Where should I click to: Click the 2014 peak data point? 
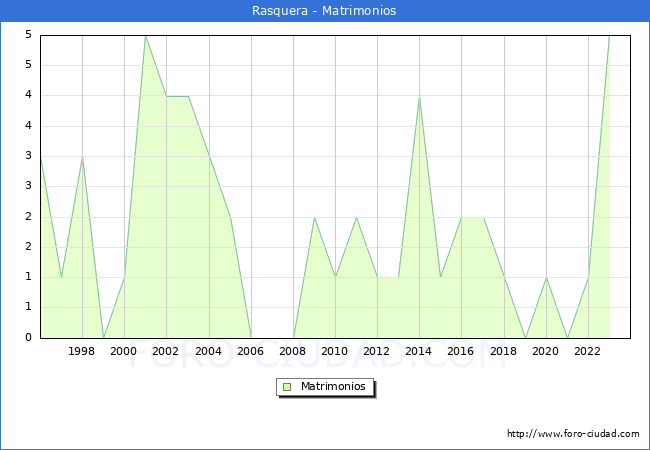(x=419, y=96)
